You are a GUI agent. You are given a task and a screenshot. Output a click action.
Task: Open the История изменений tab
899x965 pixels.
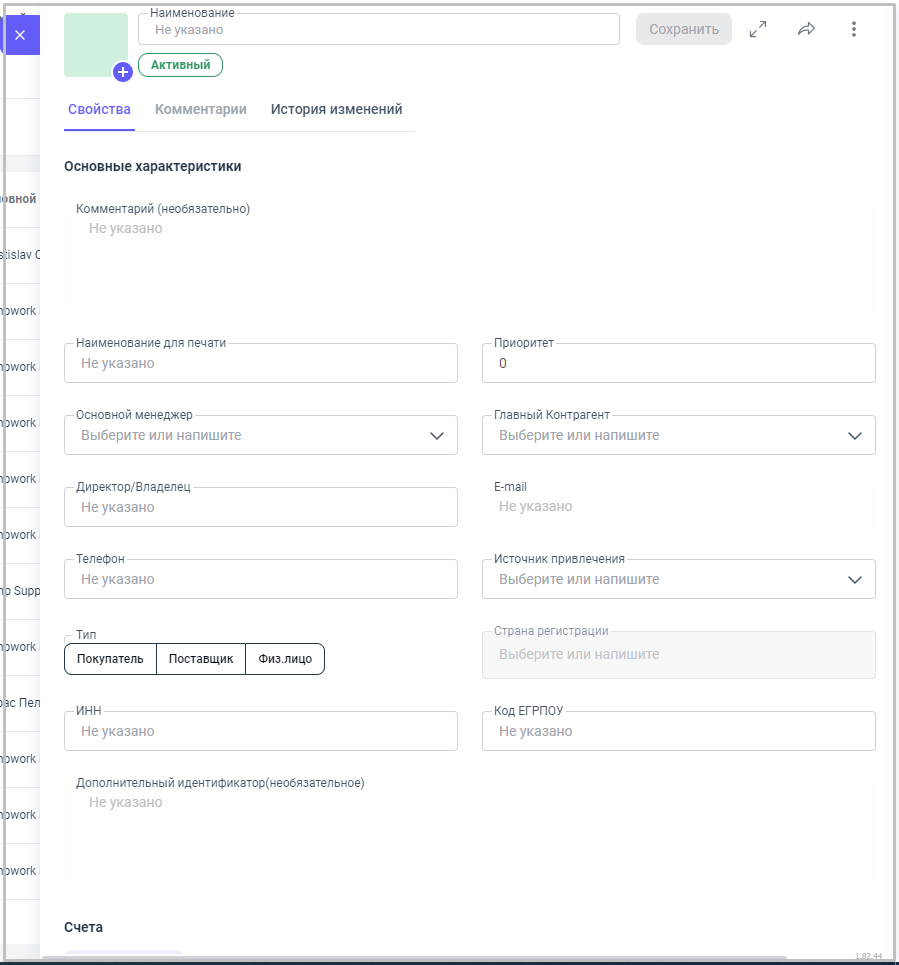click(x=336, y=109)
